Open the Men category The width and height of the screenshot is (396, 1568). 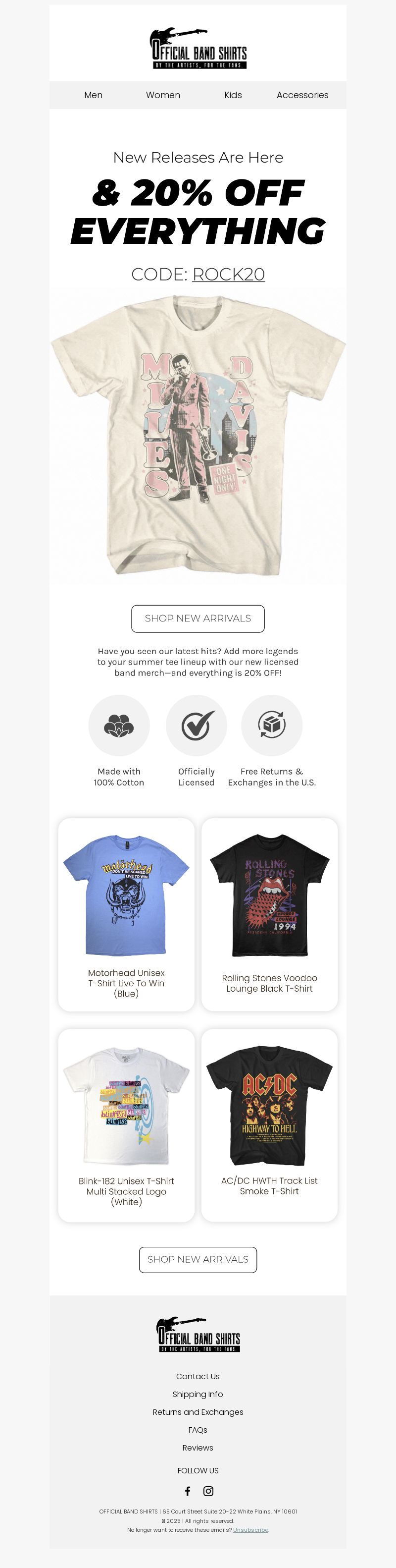click(93, 95)
